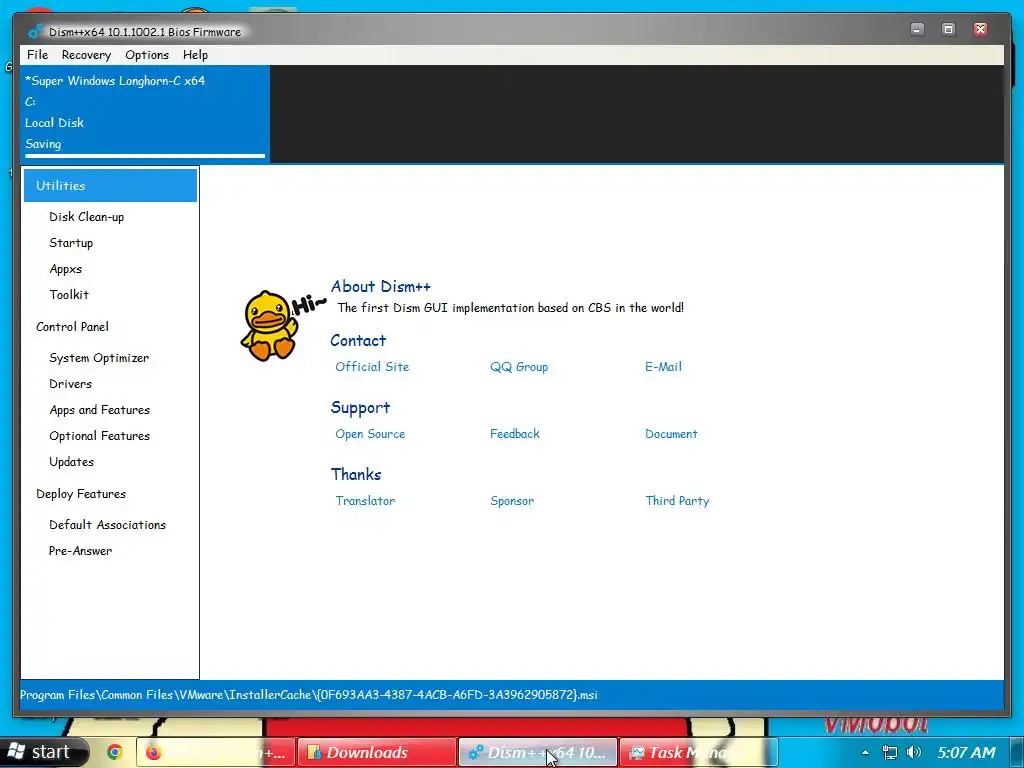The width and height of the screenshot is (1024, 768).
Task: Select the Deploy Features section header
Action: [81, 494]
